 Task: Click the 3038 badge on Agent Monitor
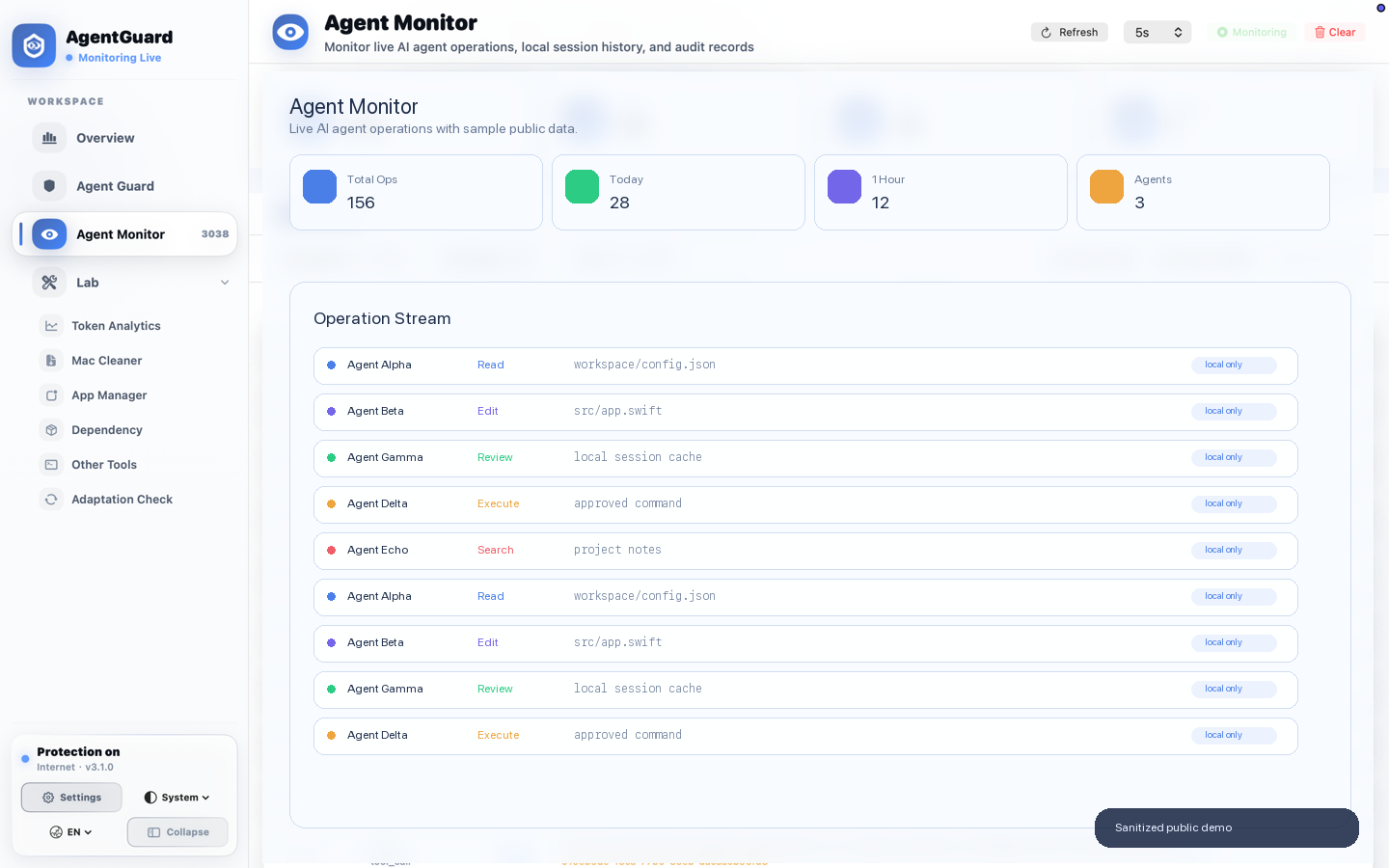click(x=215, y=234)
